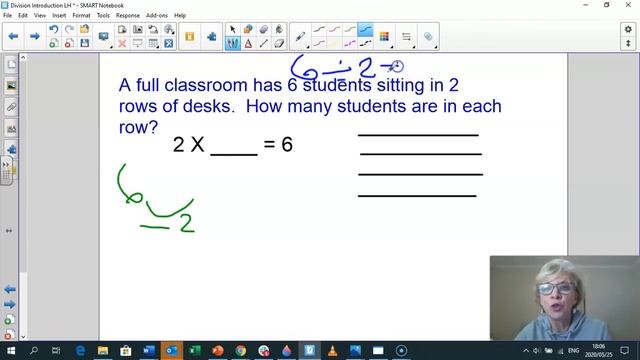This screenshot has width=640, height=360.
Task: Open the Insert menu
Action: pos(59,16)
